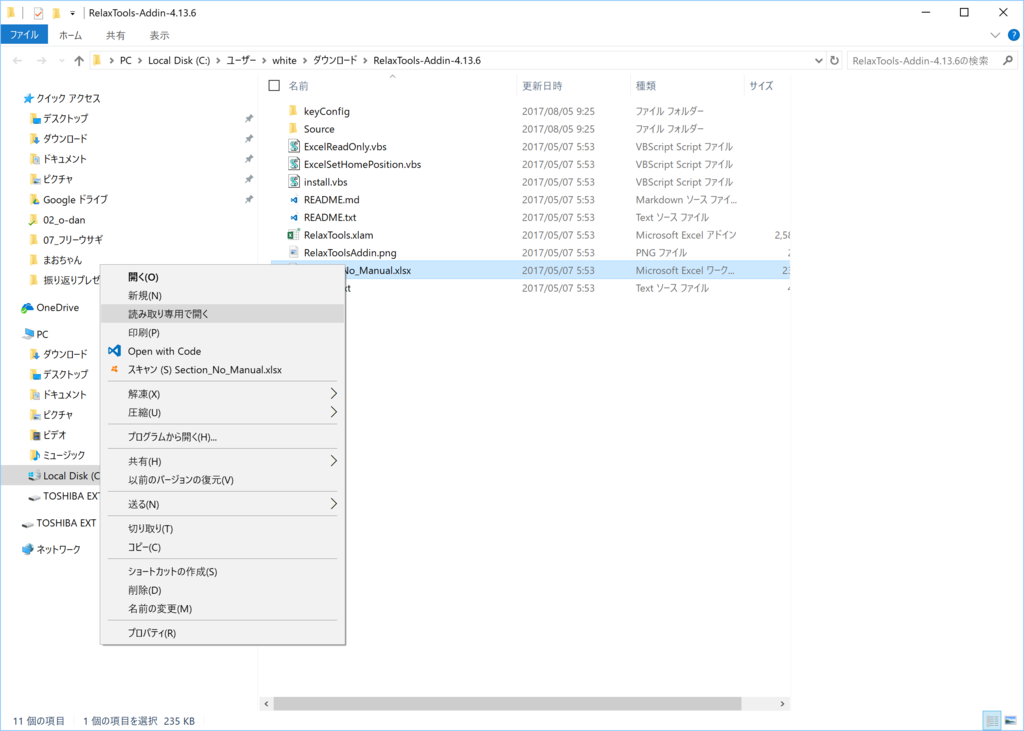Select ネットワーク in navigation pane

tap(52, 549)
